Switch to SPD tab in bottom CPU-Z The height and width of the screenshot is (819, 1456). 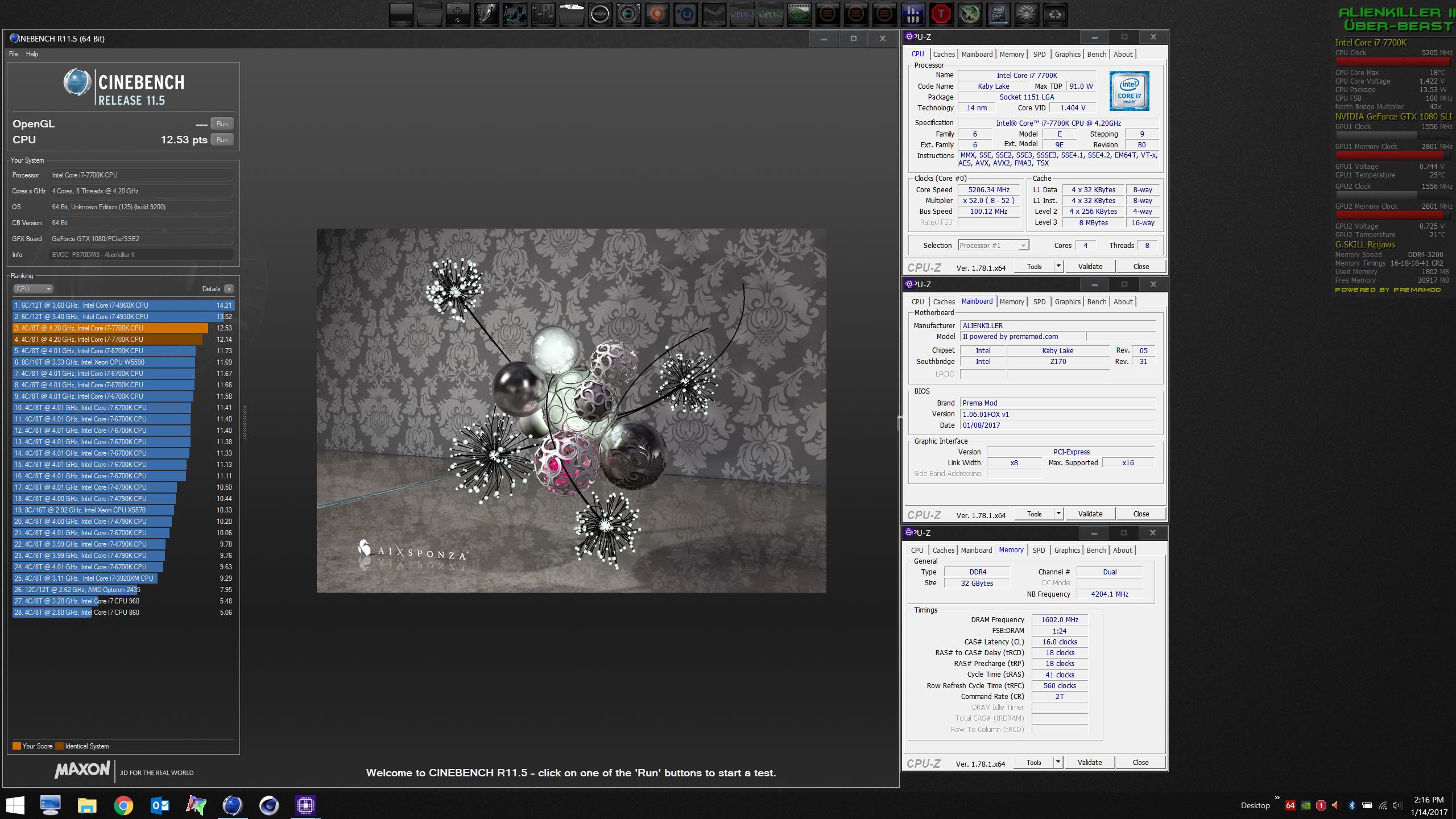click(1039, 551)
